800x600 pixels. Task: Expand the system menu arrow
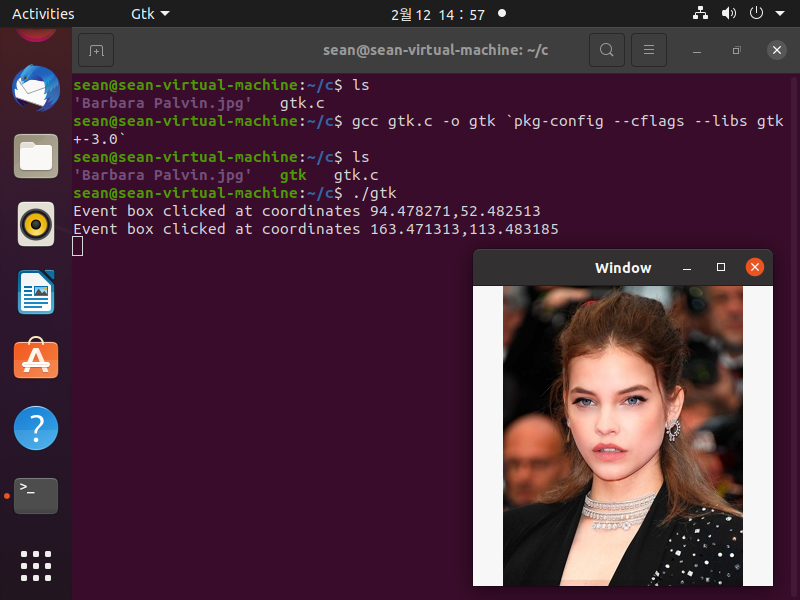(x=780, y=14)
